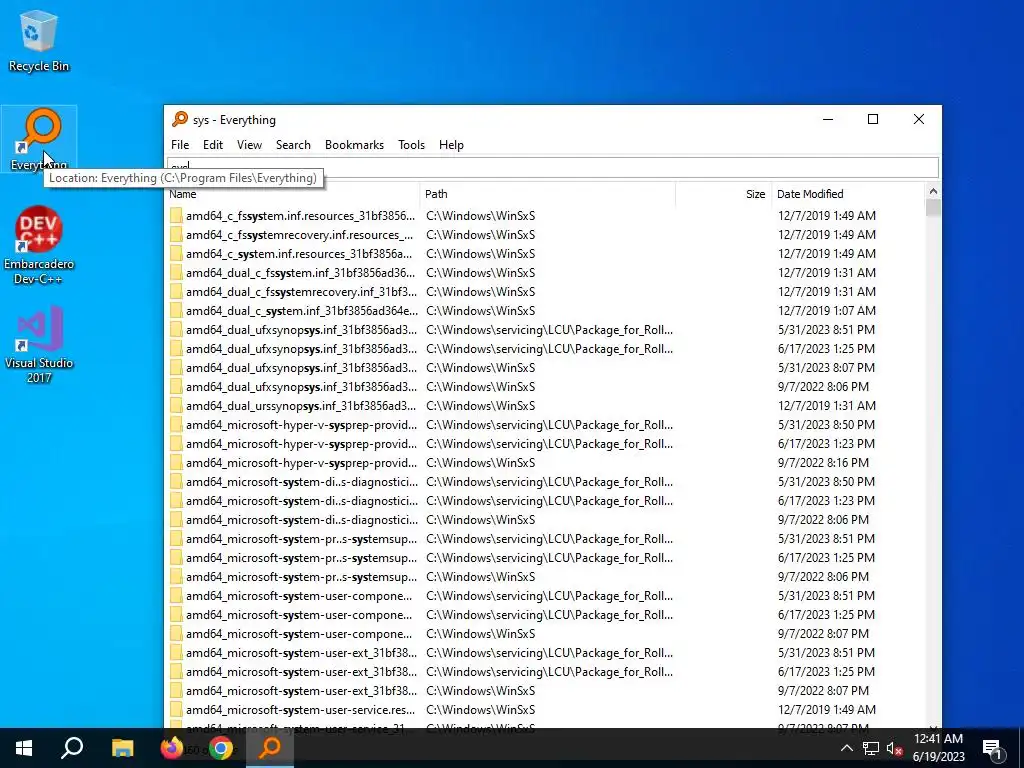Open the Windows Start menu
1024x768 pixels.
click(24, 748)
